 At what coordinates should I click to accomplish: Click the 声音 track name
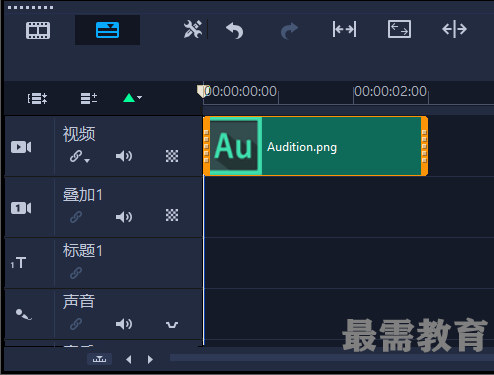[79, 301]
